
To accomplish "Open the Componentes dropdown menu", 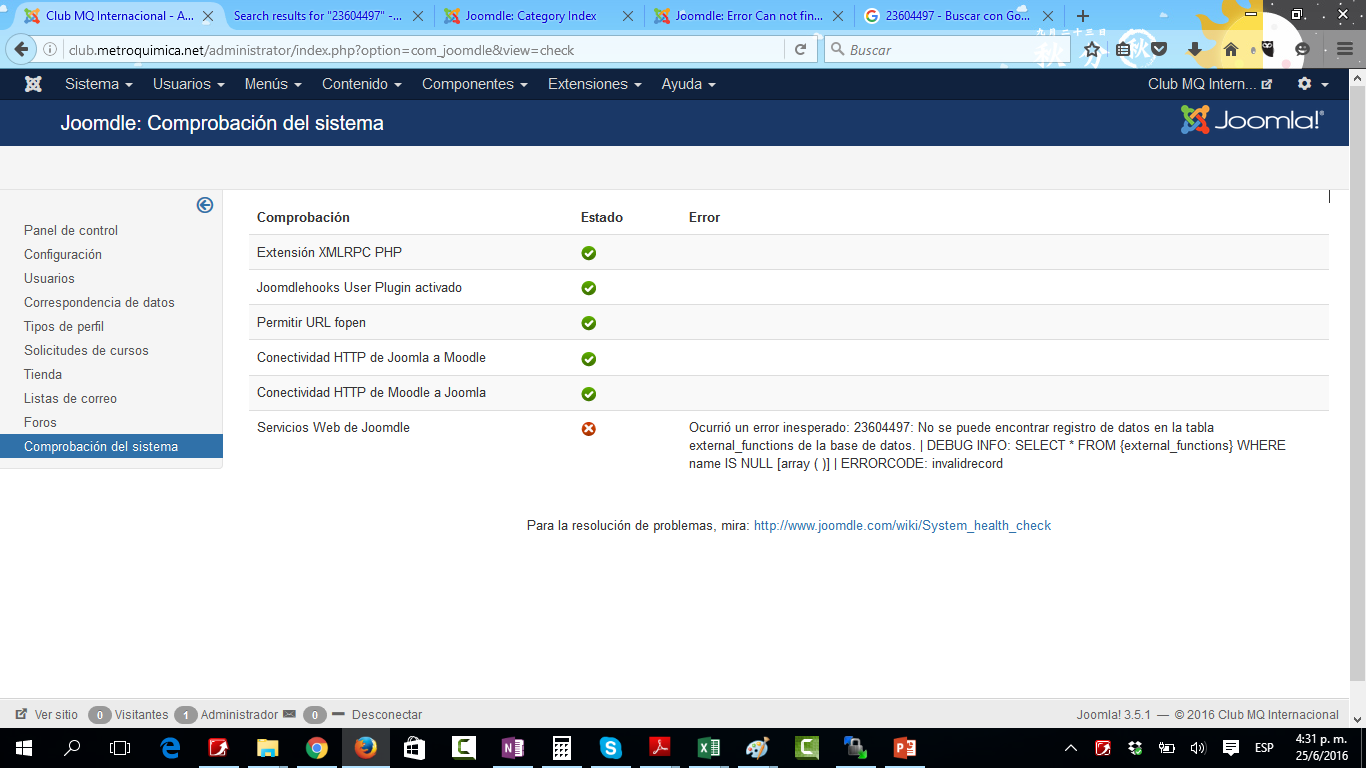I will pyautogui.click(x=474, y=84).
